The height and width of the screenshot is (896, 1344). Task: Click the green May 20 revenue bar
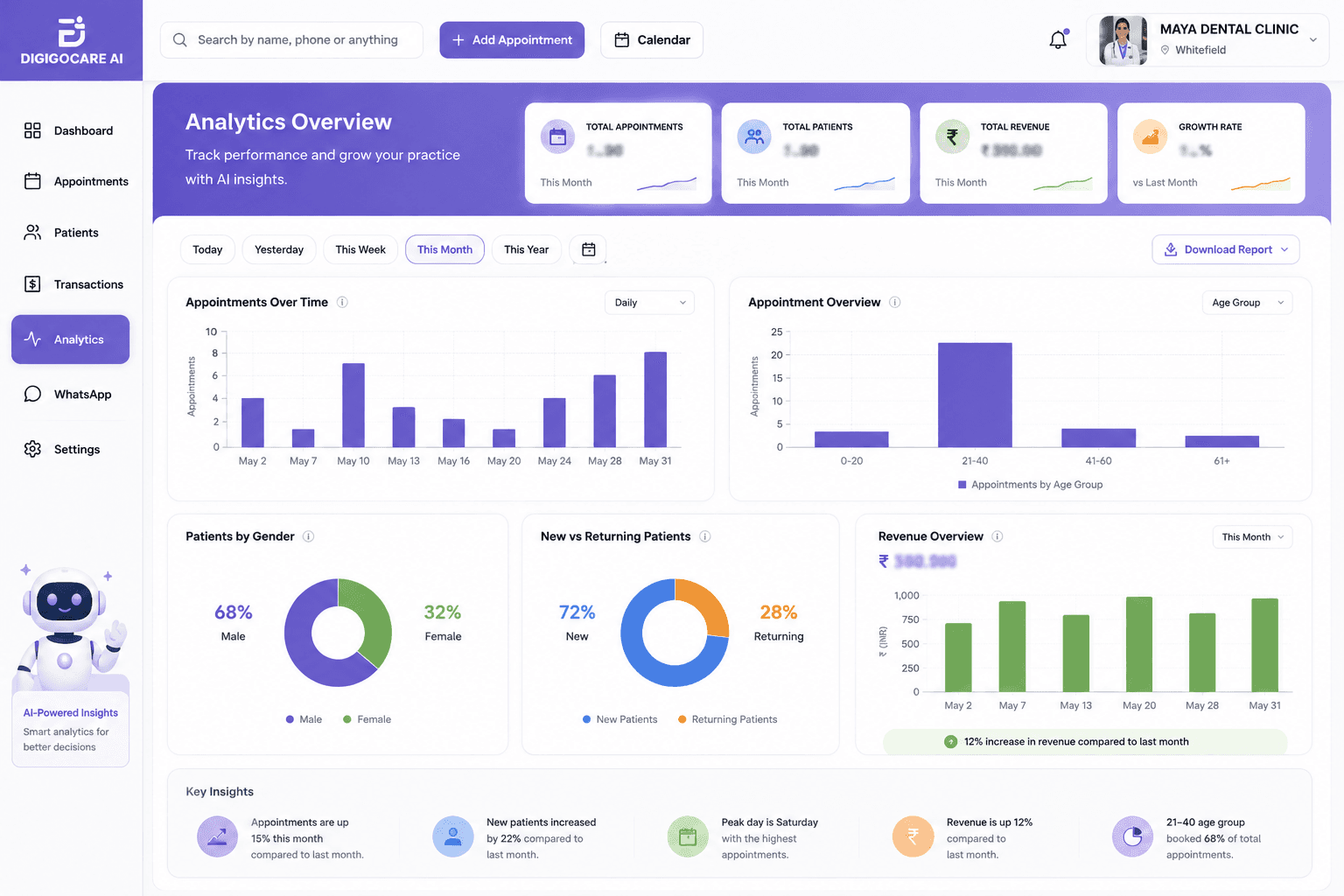1139,644
